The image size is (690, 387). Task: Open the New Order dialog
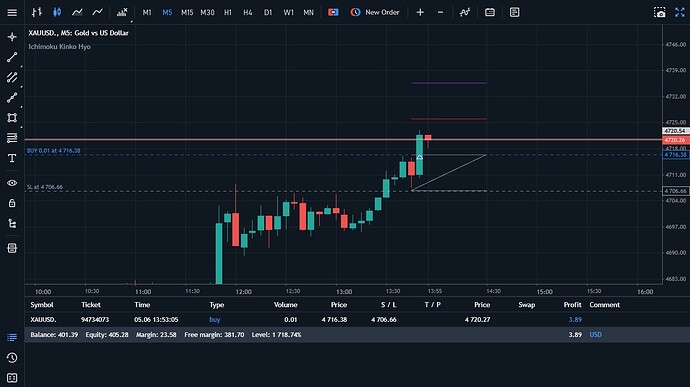(375, 12)
